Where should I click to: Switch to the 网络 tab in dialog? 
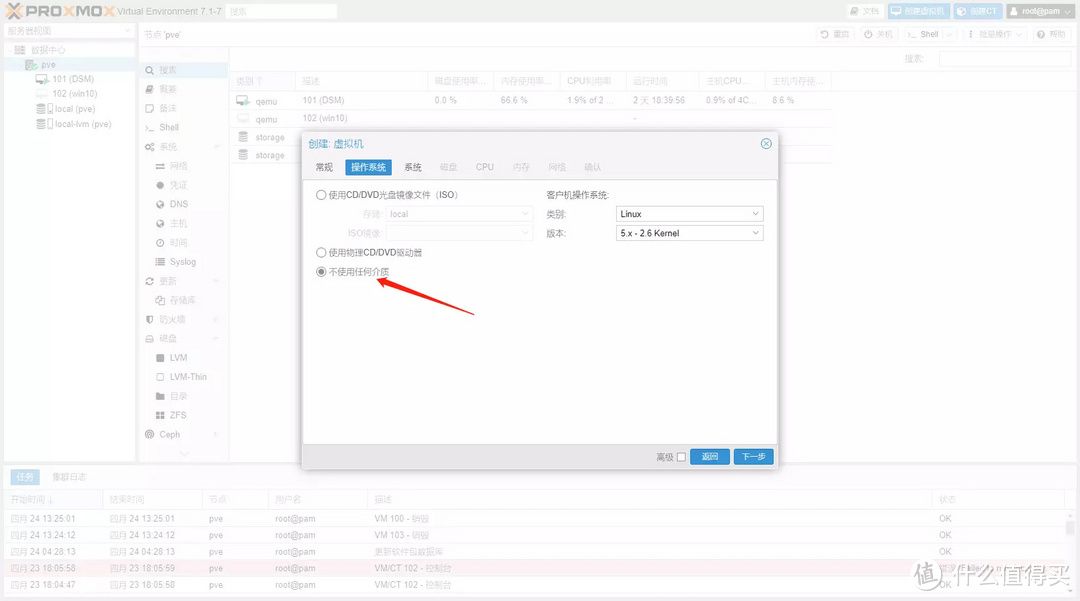tap(557, 167)
